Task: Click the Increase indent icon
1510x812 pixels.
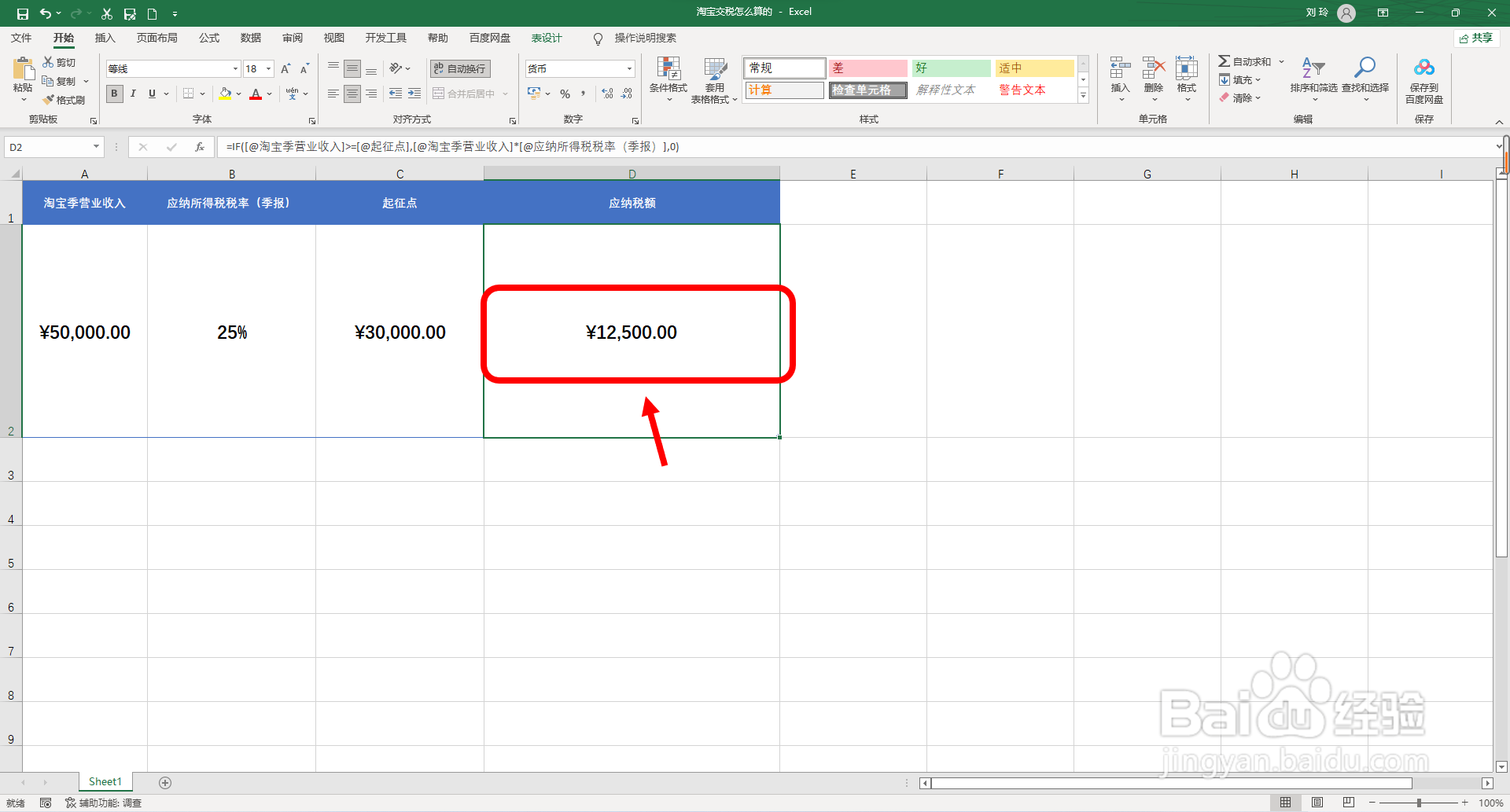Action: point(414,94)
